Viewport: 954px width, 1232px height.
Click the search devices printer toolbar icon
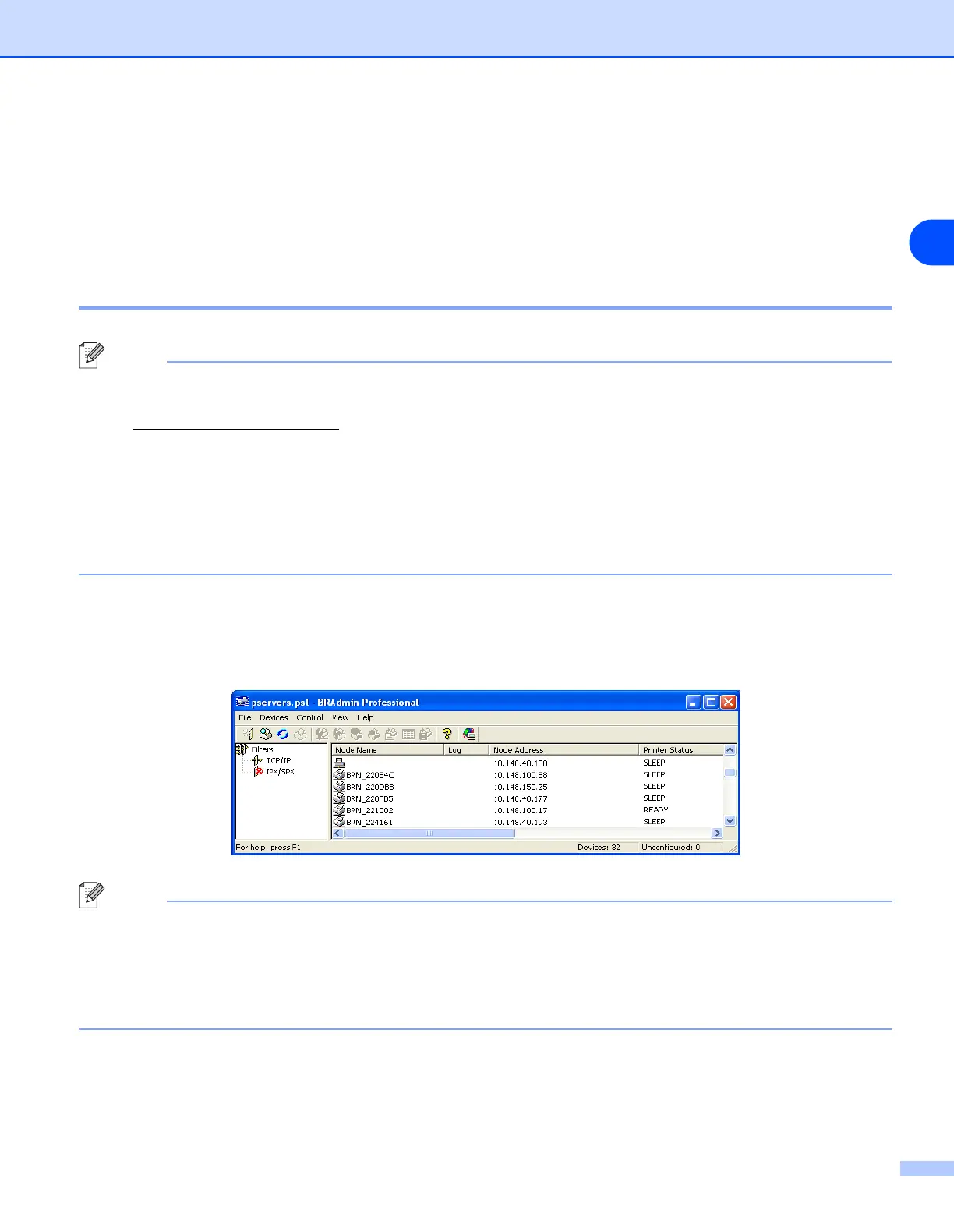coord(266,734)
